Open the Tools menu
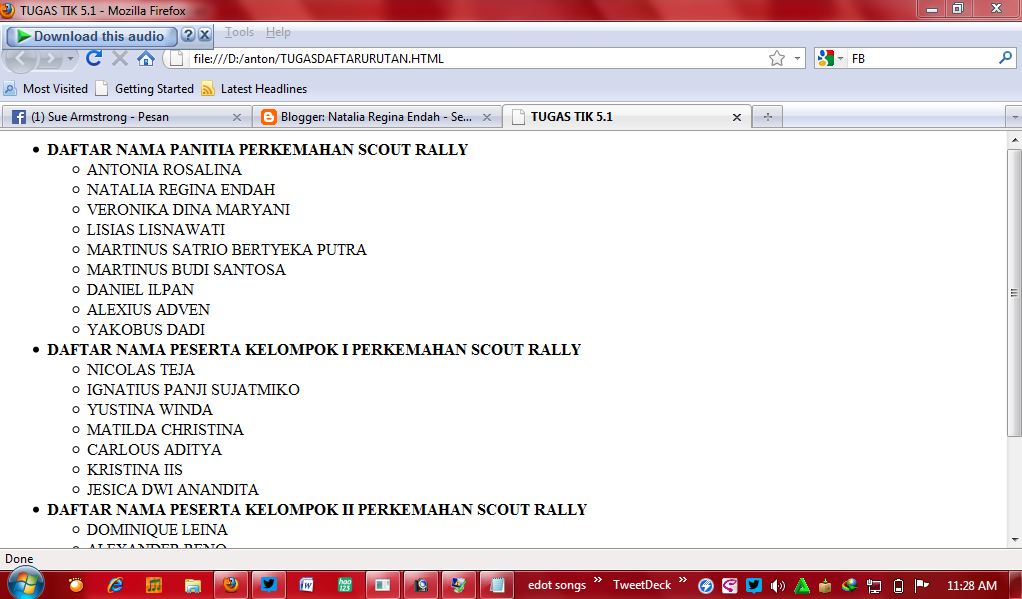 [239, 32]
